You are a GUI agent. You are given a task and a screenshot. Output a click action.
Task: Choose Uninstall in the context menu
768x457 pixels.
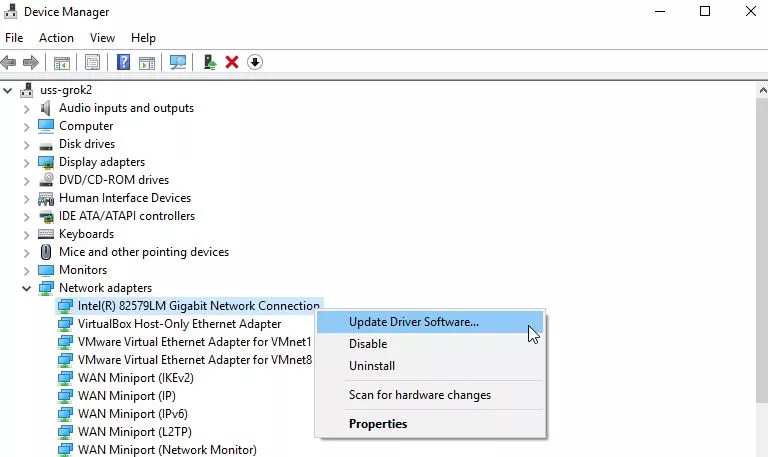tap(430, 366)
